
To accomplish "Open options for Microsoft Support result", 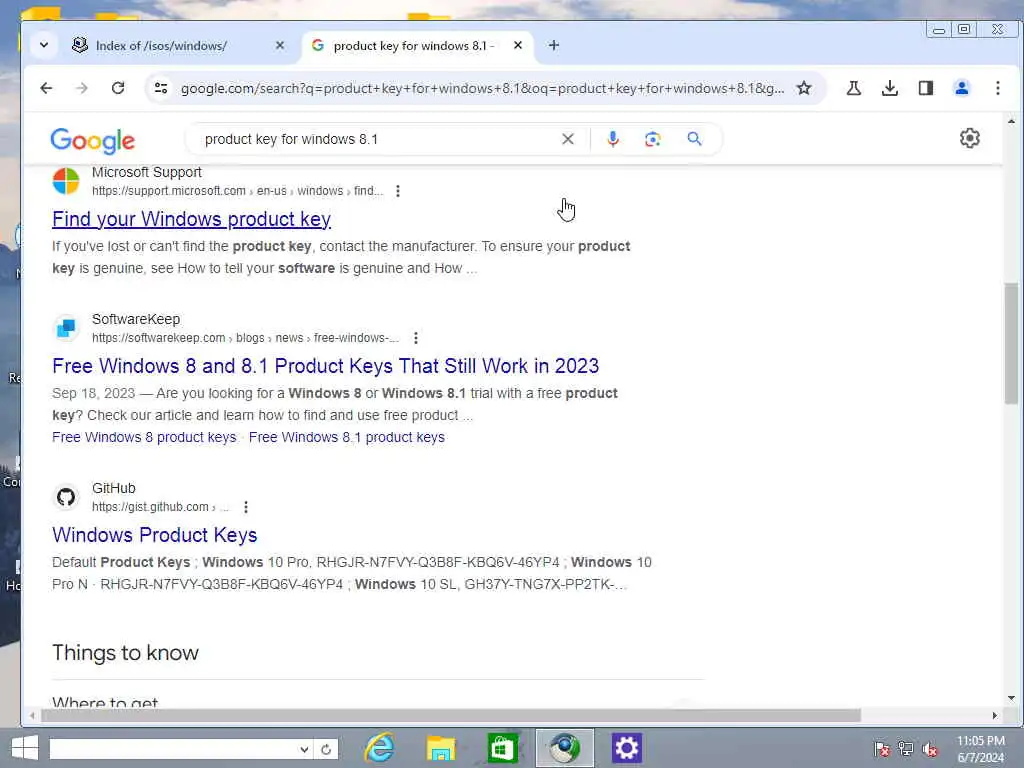I will 398,191.
